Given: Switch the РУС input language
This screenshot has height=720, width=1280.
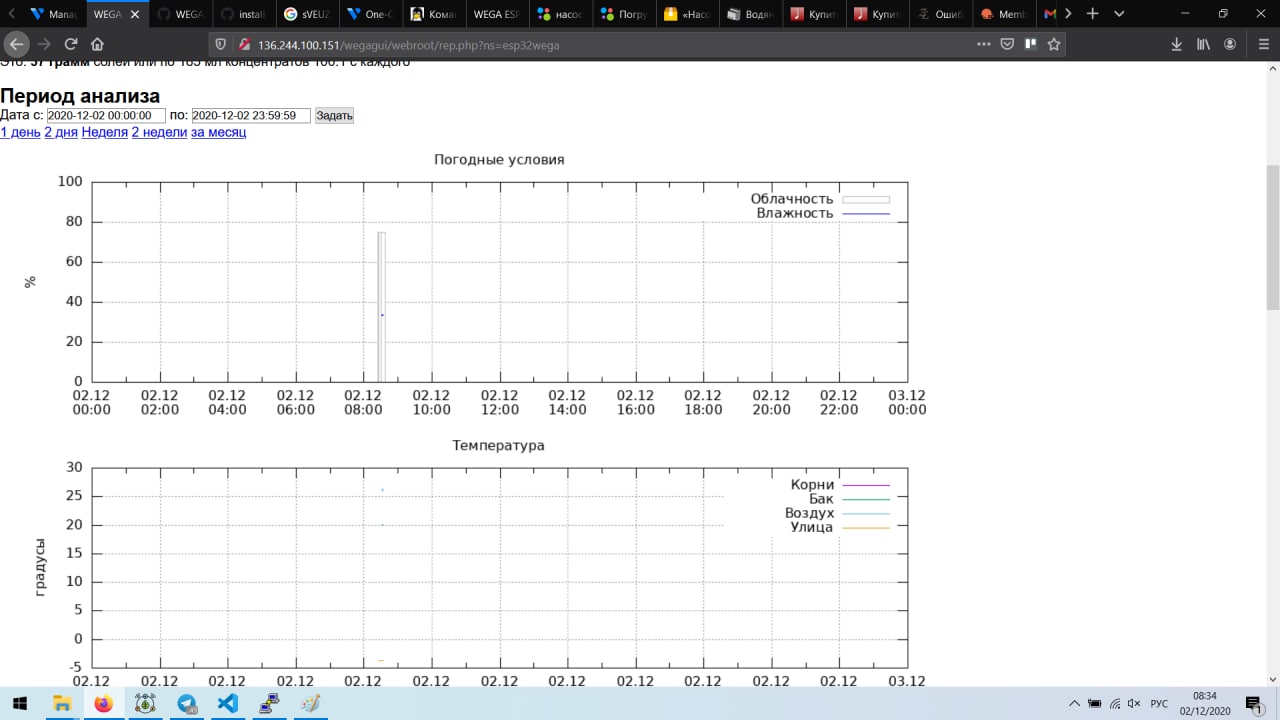Looking at the screenshot, I should pyautogui.click(x=1159, y=703).
